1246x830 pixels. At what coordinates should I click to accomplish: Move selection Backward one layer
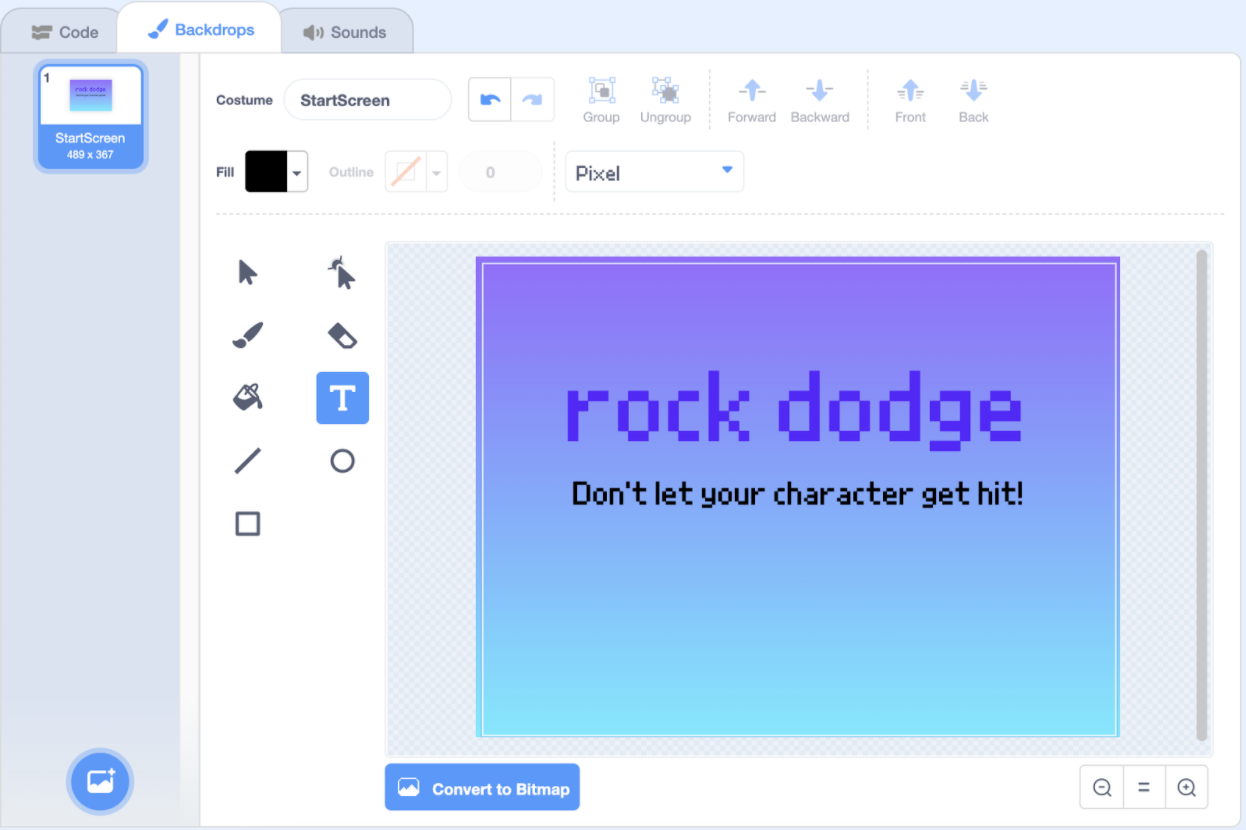click(820, 100)
